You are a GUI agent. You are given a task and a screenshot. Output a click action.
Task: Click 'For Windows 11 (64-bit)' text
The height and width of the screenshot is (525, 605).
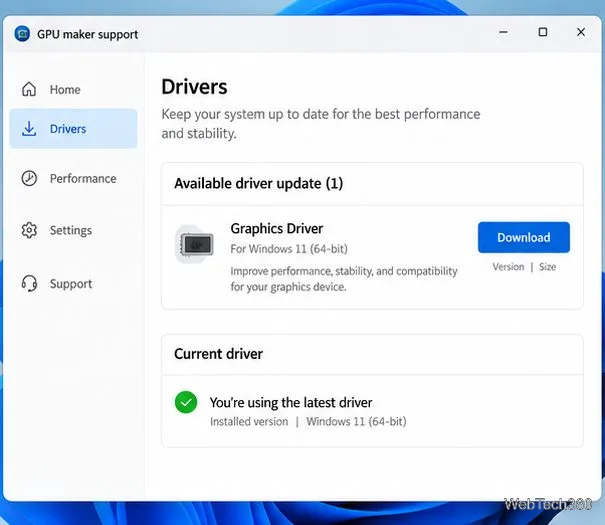[289, 249]
